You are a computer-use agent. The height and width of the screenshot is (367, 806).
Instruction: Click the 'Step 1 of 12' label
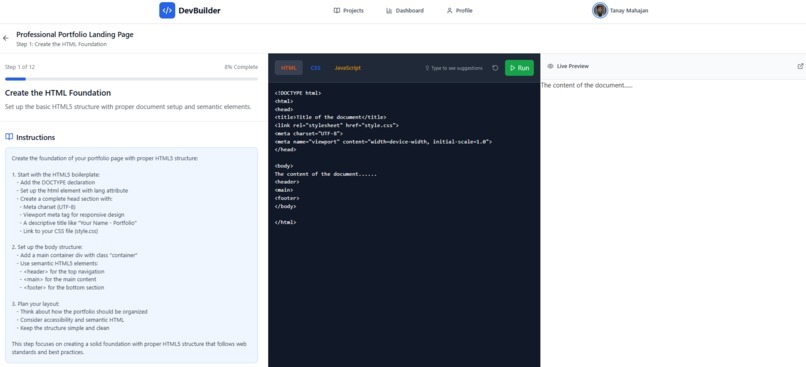[x=20, y=67]
